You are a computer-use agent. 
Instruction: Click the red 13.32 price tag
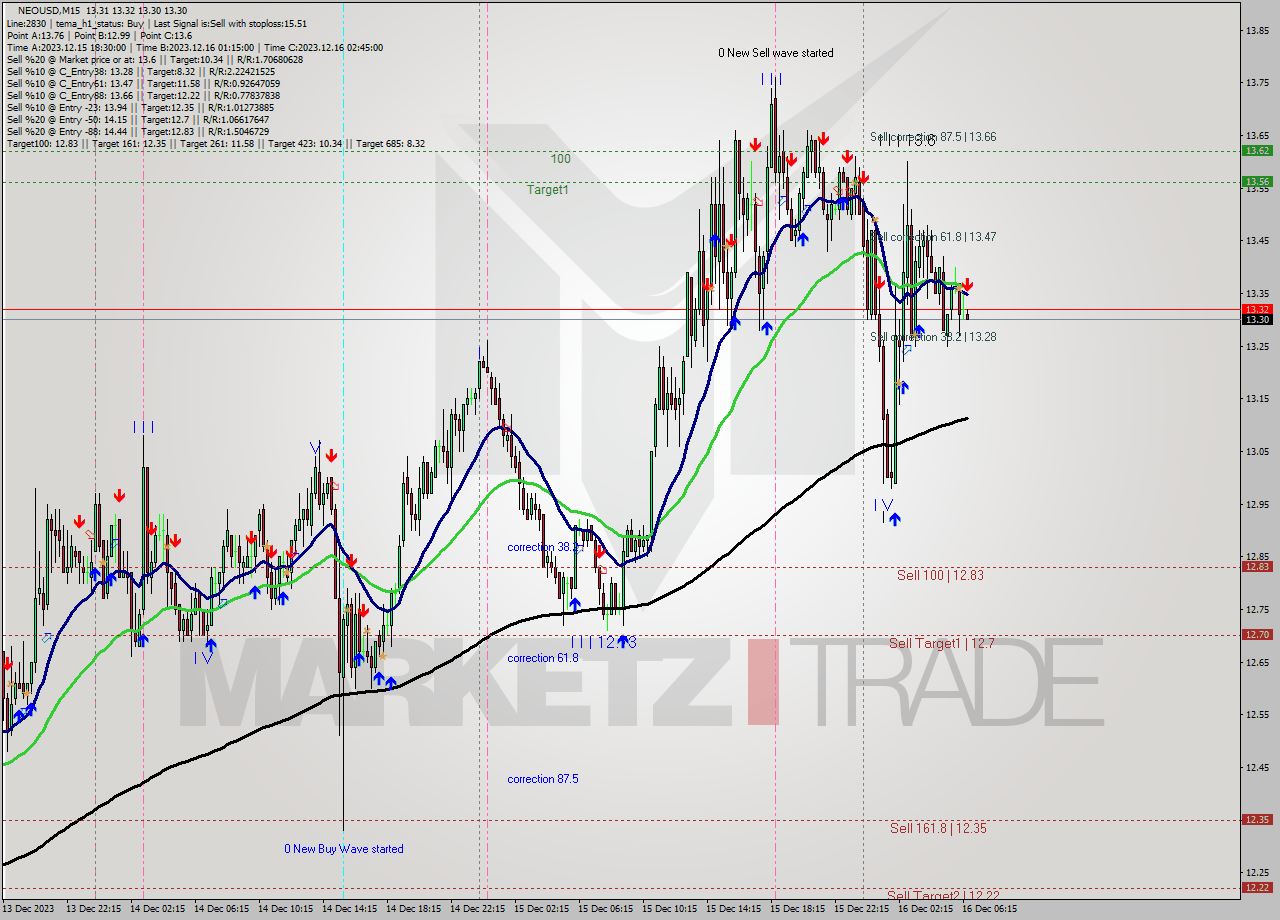click(1257, 309)
